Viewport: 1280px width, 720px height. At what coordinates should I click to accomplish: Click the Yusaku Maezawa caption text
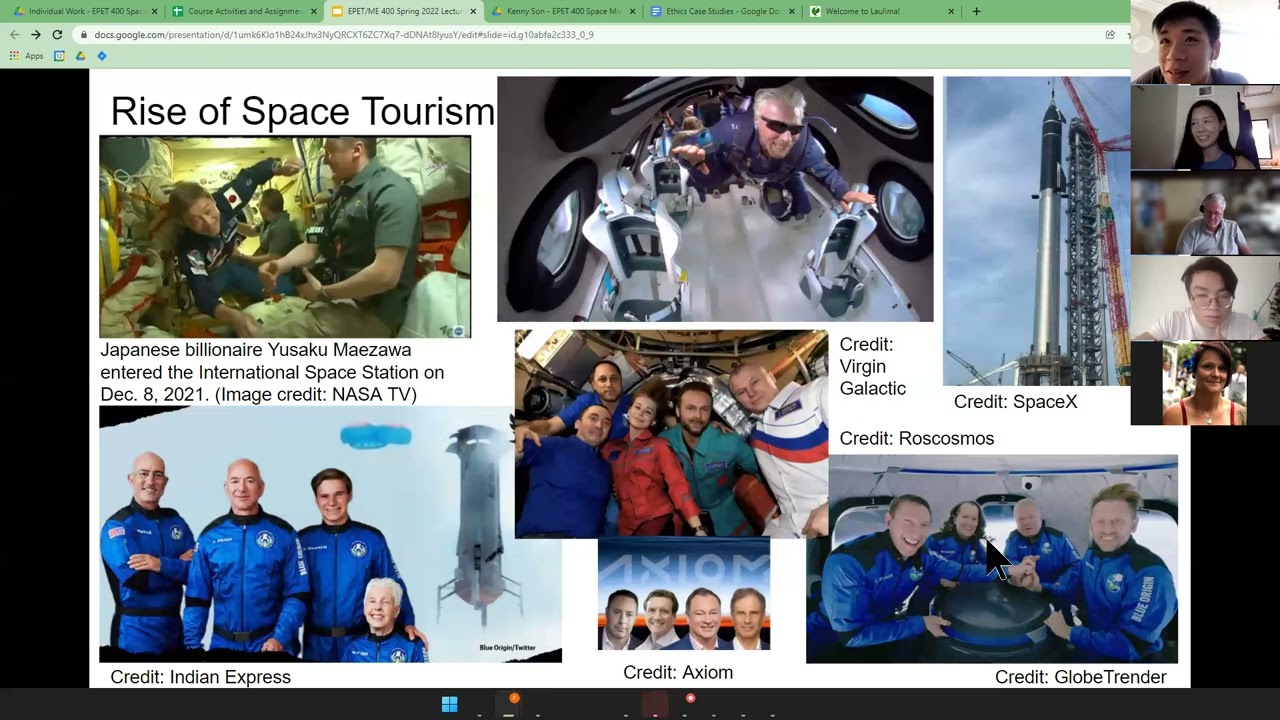click(x=272, y=372)
